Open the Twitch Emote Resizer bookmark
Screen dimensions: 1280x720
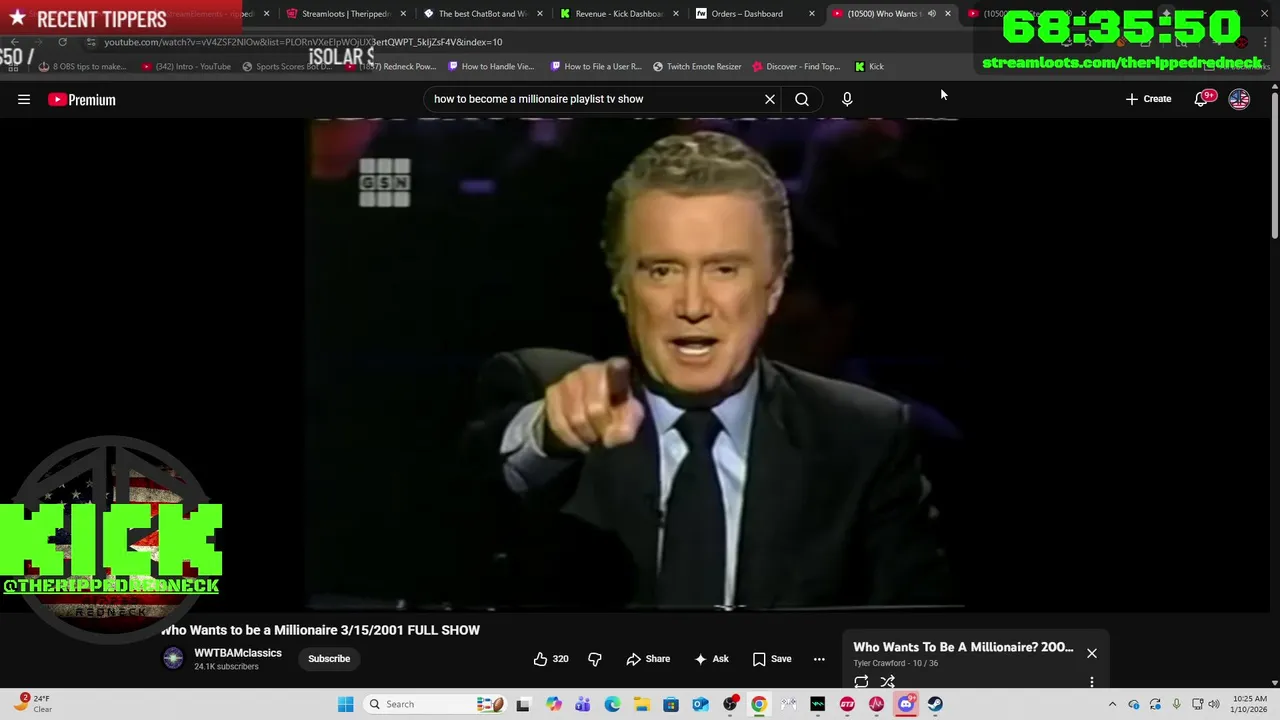(x=697, y=66)
